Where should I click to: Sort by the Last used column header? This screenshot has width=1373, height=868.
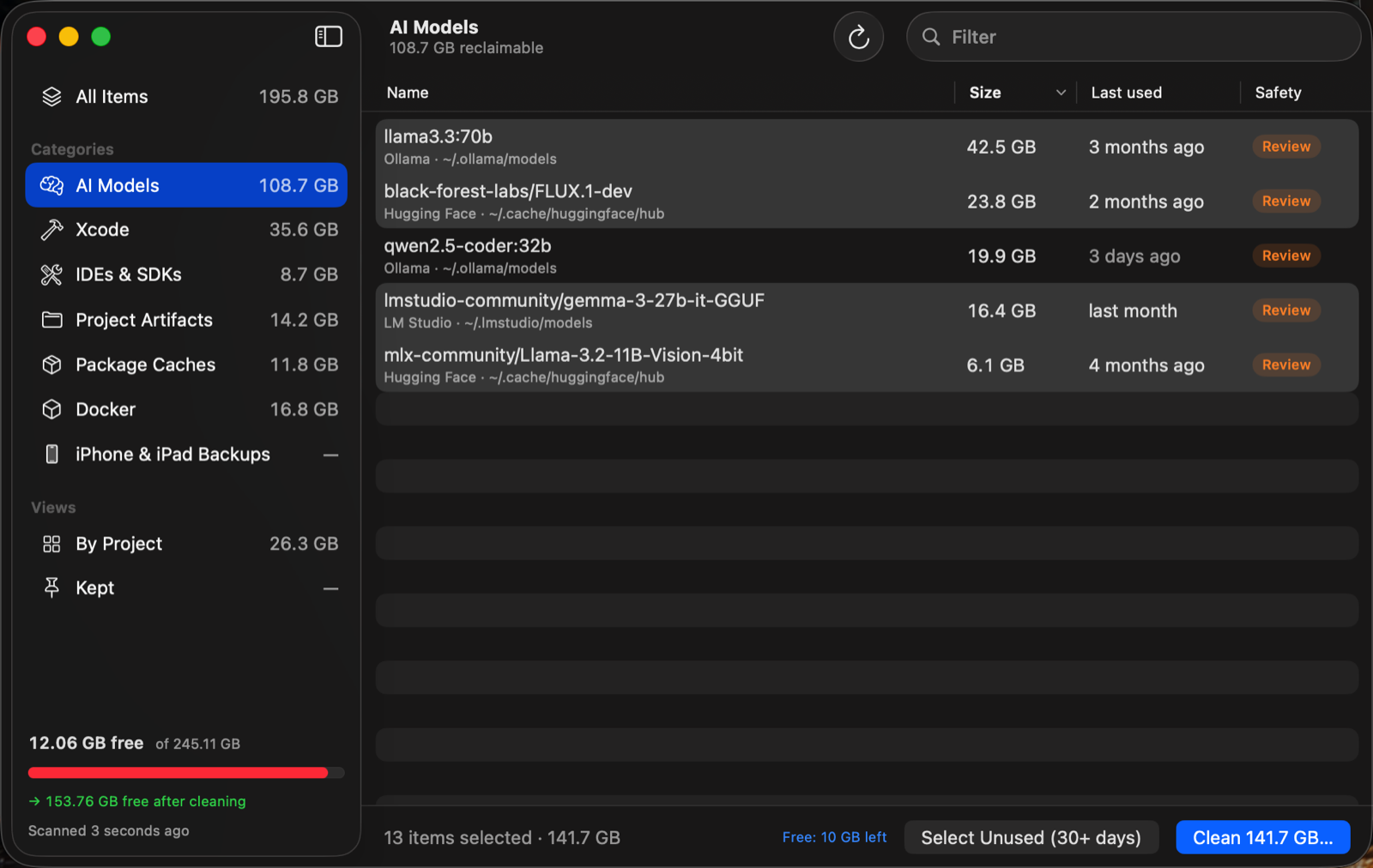(x=1126, y=93)
